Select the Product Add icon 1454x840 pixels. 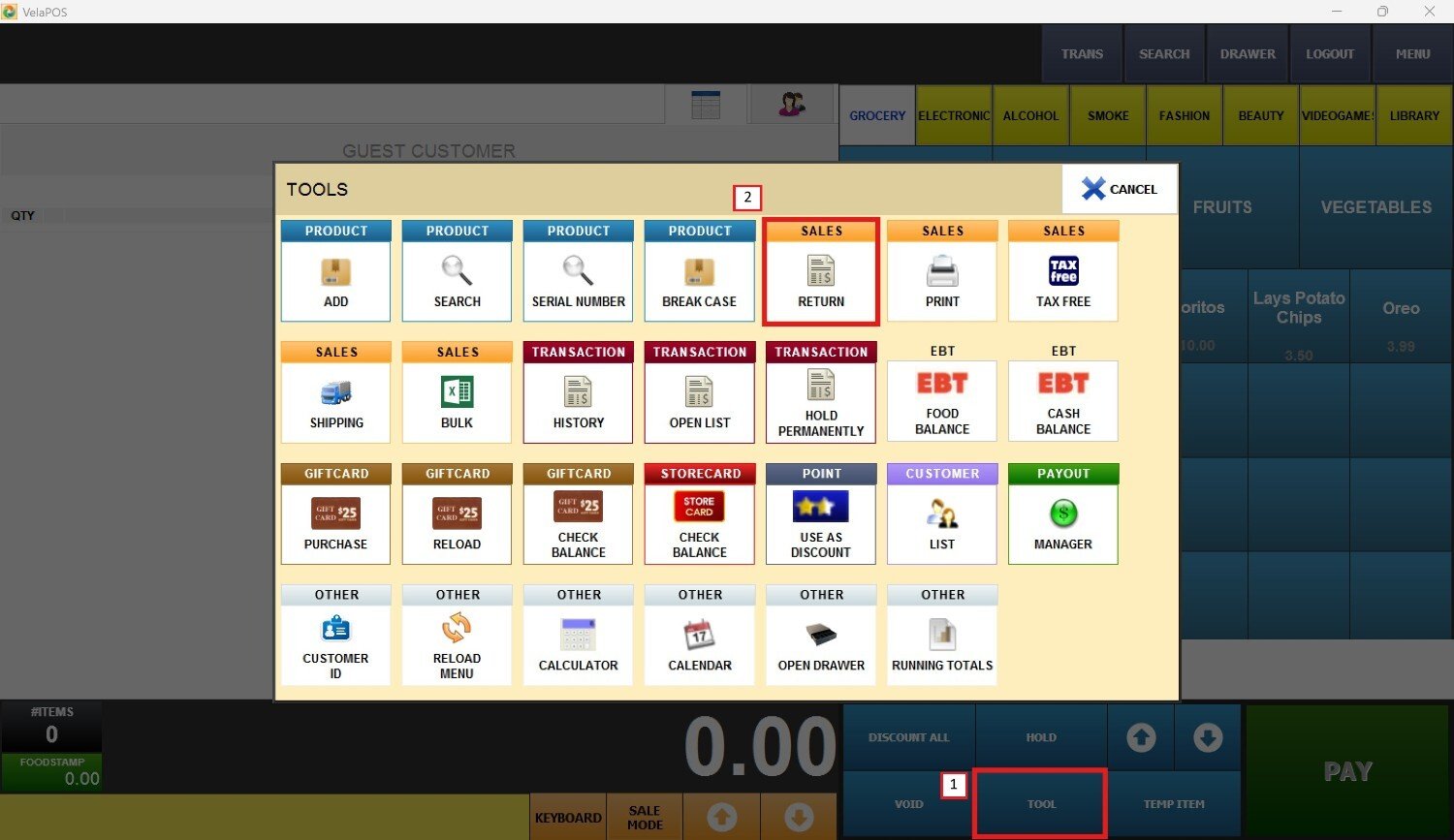[335, 272]
